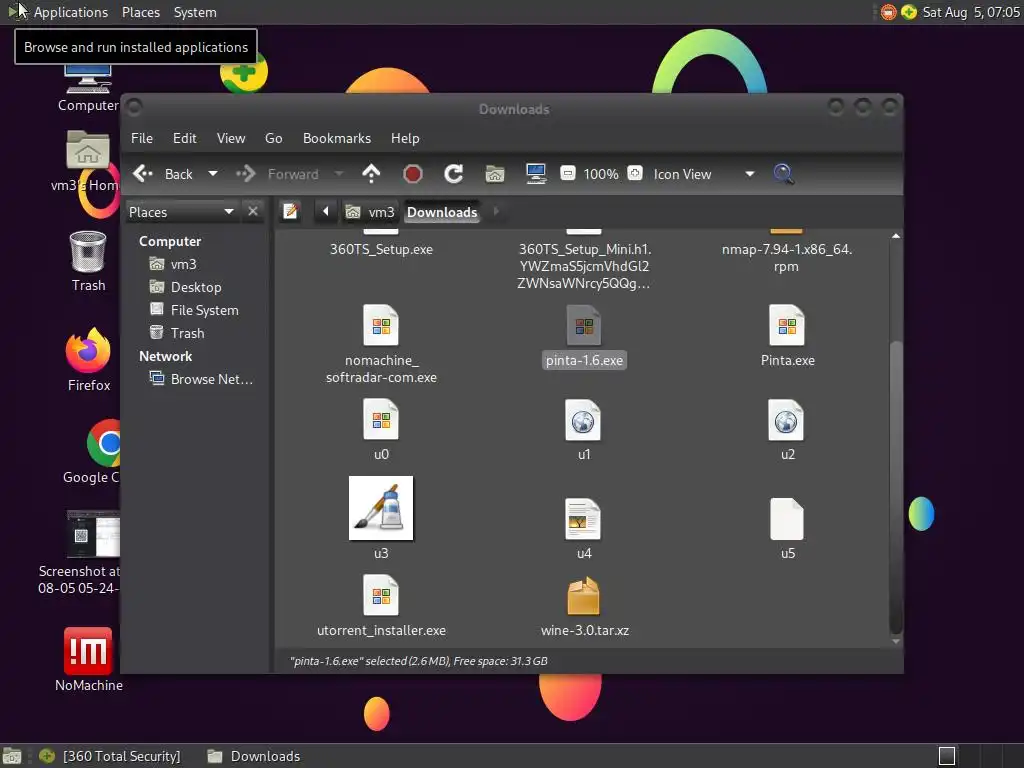Image resolution: width=1024 pixels, height=768 pixels.
Task: Open the magnifier Search icon
Action: click(783, 174)
